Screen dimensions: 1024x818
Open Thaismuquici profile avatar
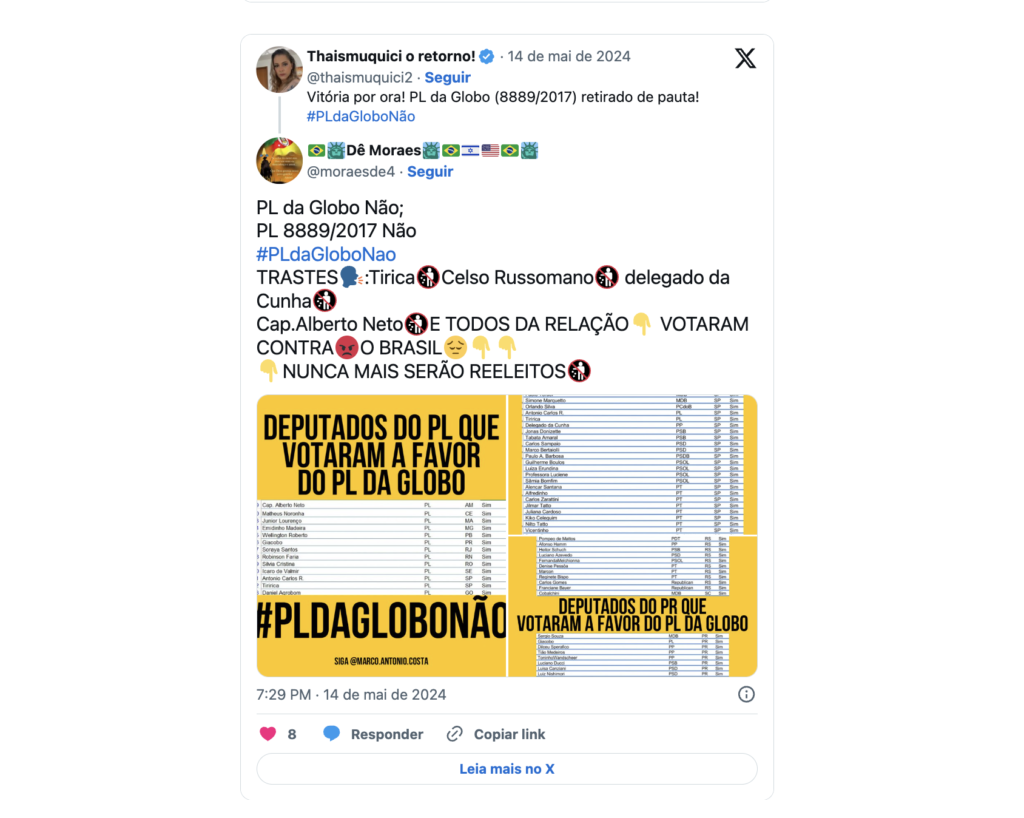(280, 69)
